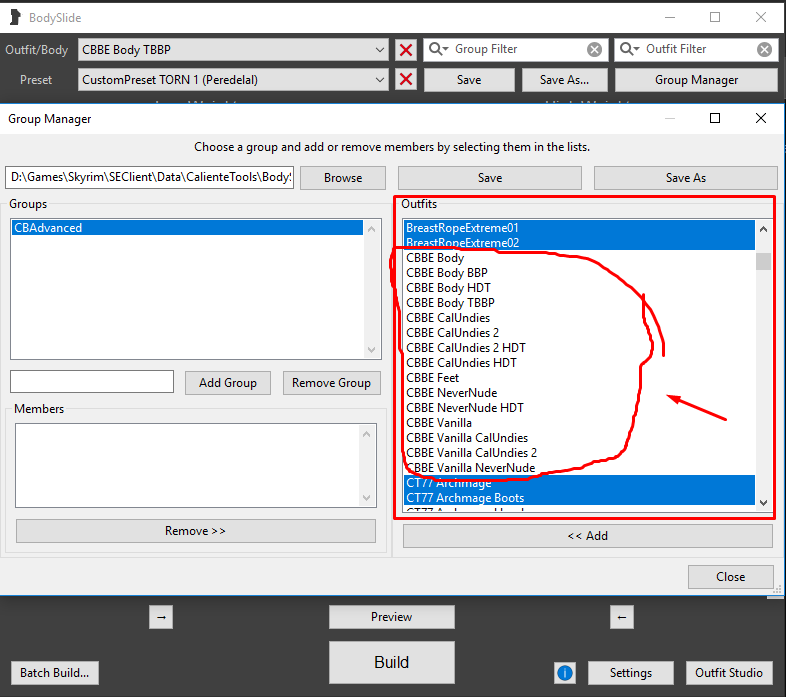Screen dimensions: 786x697
Task: Clear the Group Filter search field
Action: click(x=594, y=50)
